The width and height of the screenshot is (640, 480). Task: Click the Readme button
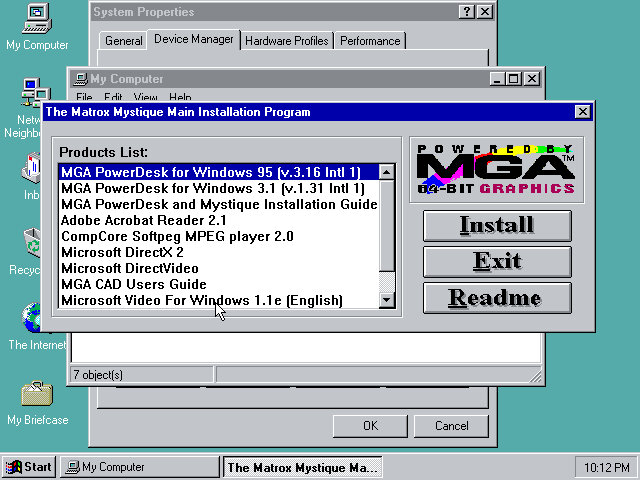[x=497, y=298]
